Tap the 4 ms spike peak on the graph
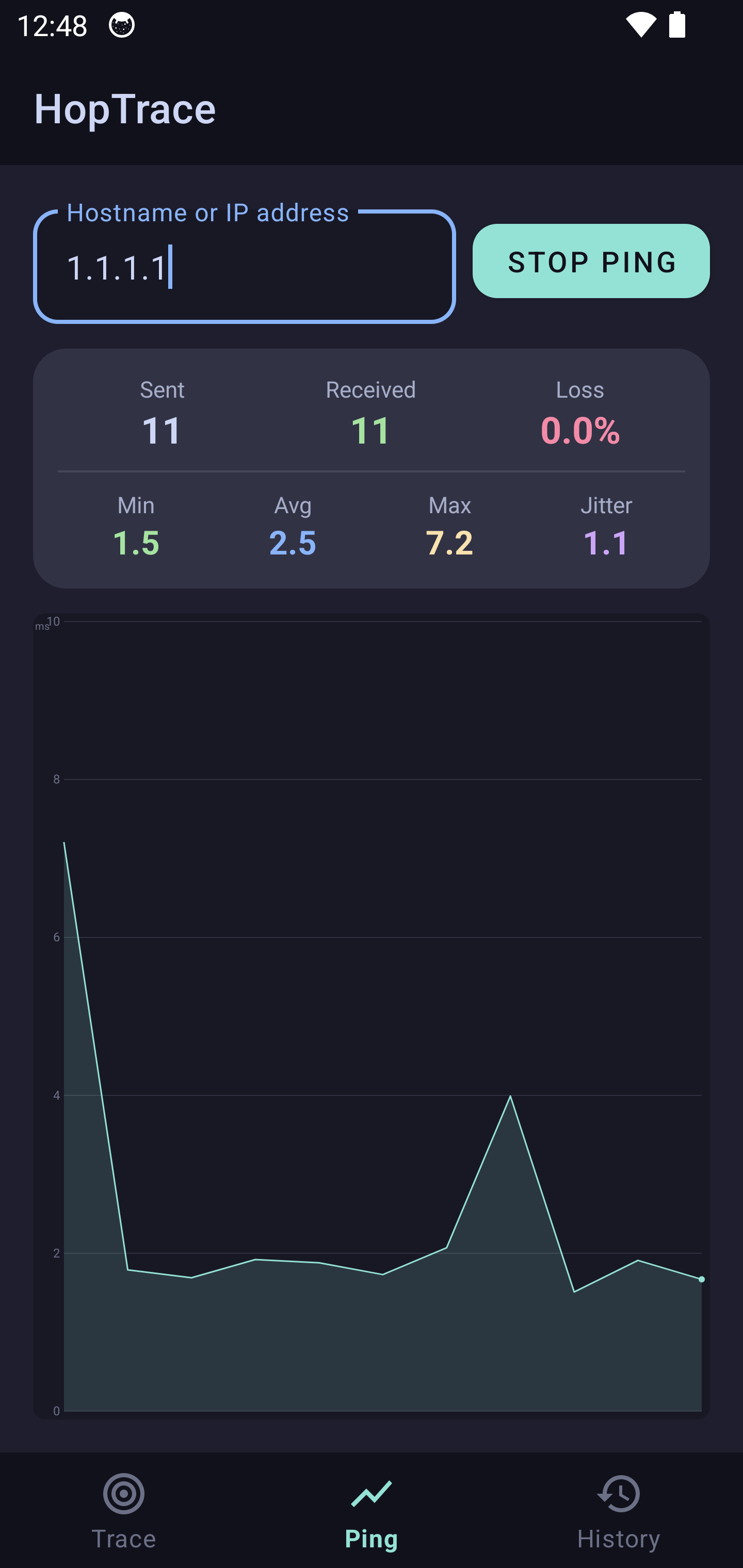 tap(510, 1096)
